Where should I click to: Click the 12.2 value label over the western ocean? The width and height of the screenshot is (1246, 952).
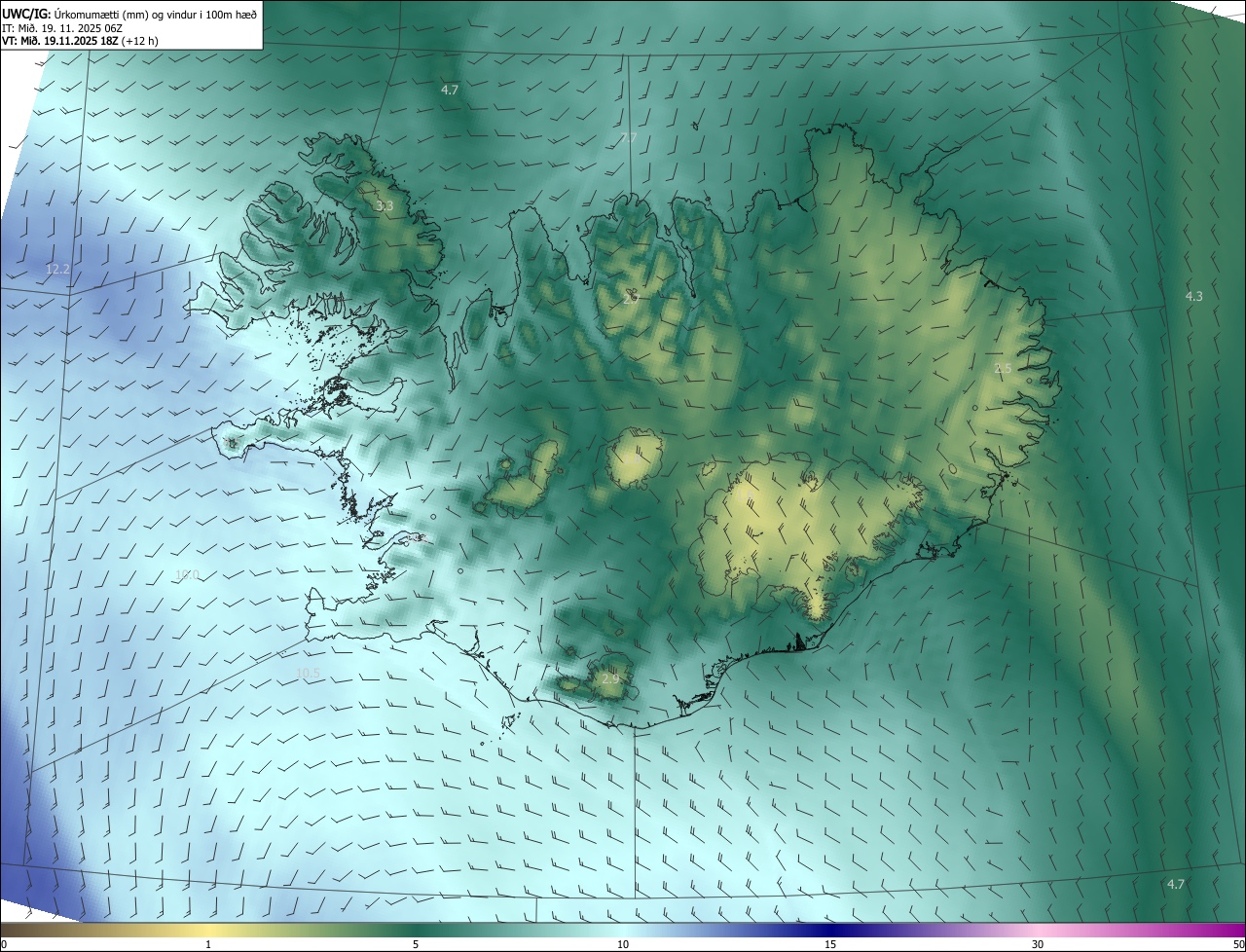click(57, 269)
